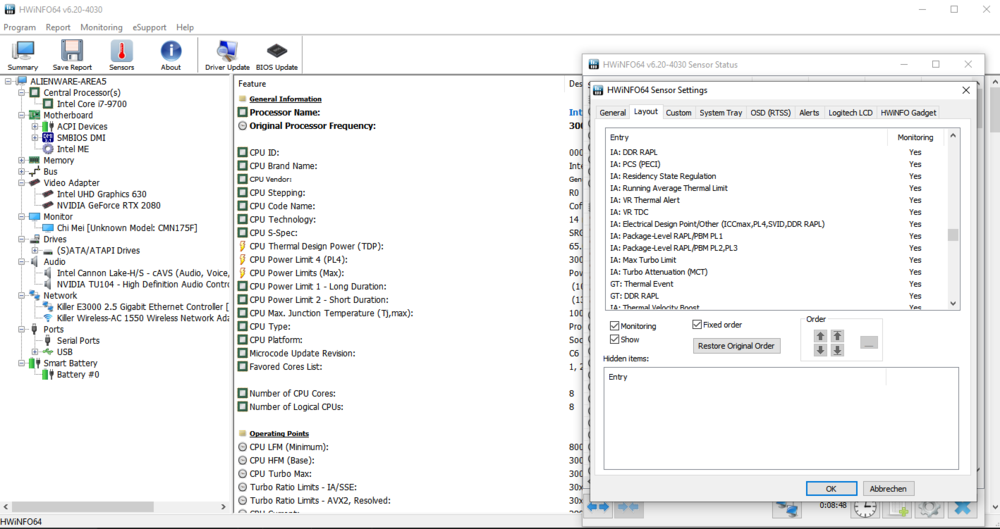Screen dimensions: 1000x529
Task: Collapse the Video Adapter tree node
Action: pos(22,183)
